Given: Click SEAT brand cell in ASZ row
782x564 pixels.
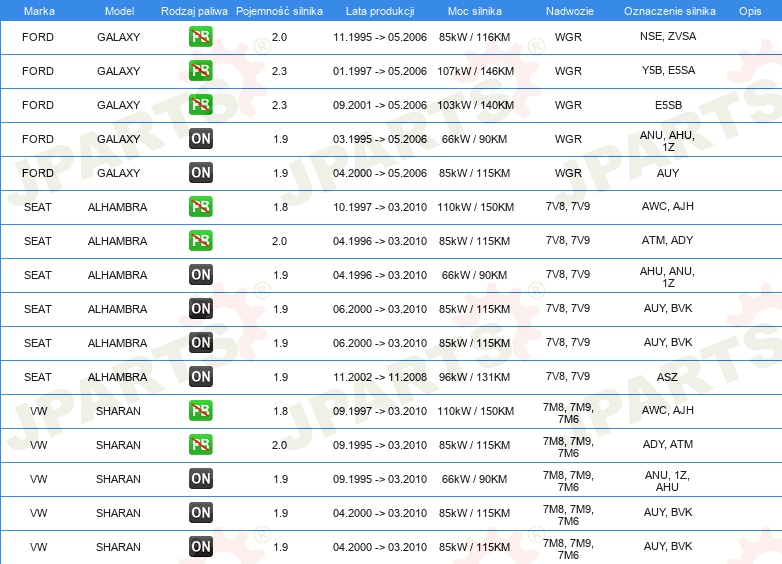Looking at the screenshot, I should click(x=38, y=376).
